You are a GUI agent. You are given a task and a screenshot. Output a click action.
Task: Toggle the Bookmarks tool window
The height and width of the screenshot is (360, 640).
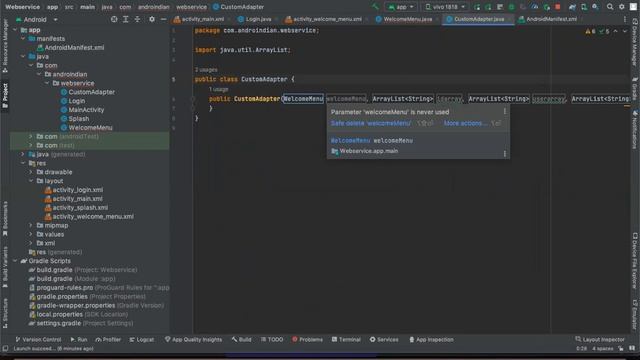[5, 219]
